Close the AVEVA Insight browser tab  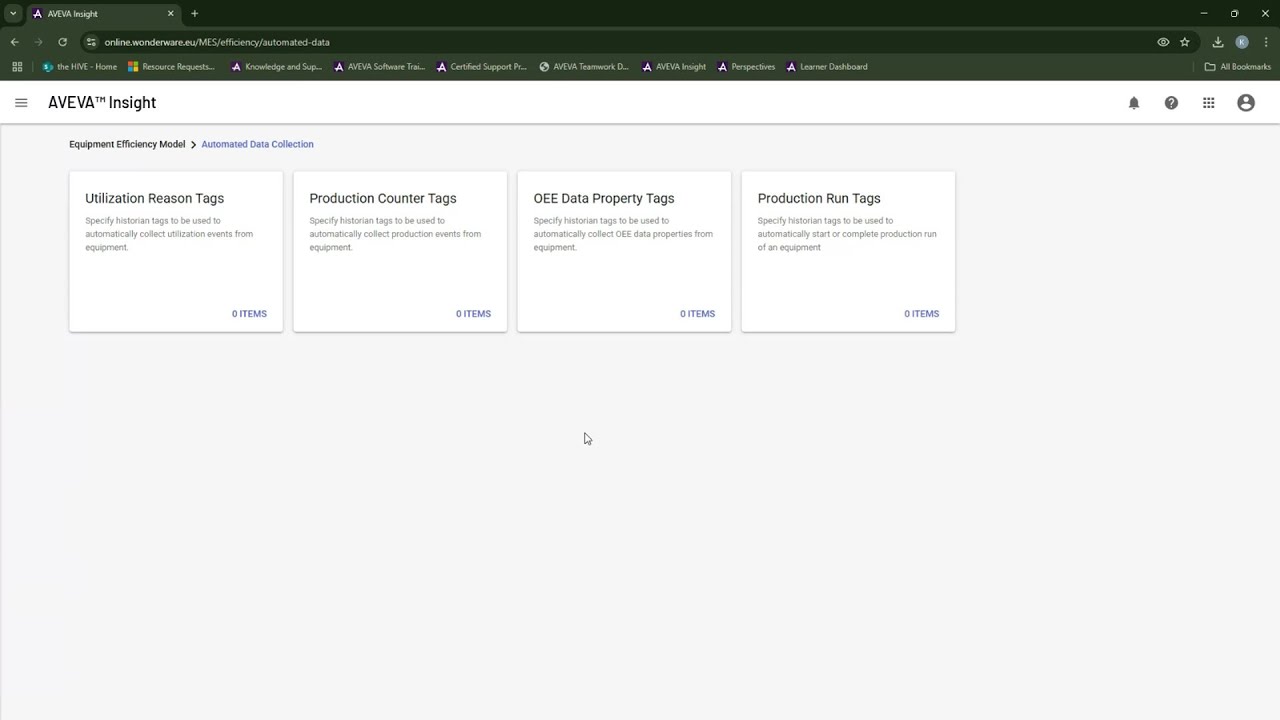point(170,14)
